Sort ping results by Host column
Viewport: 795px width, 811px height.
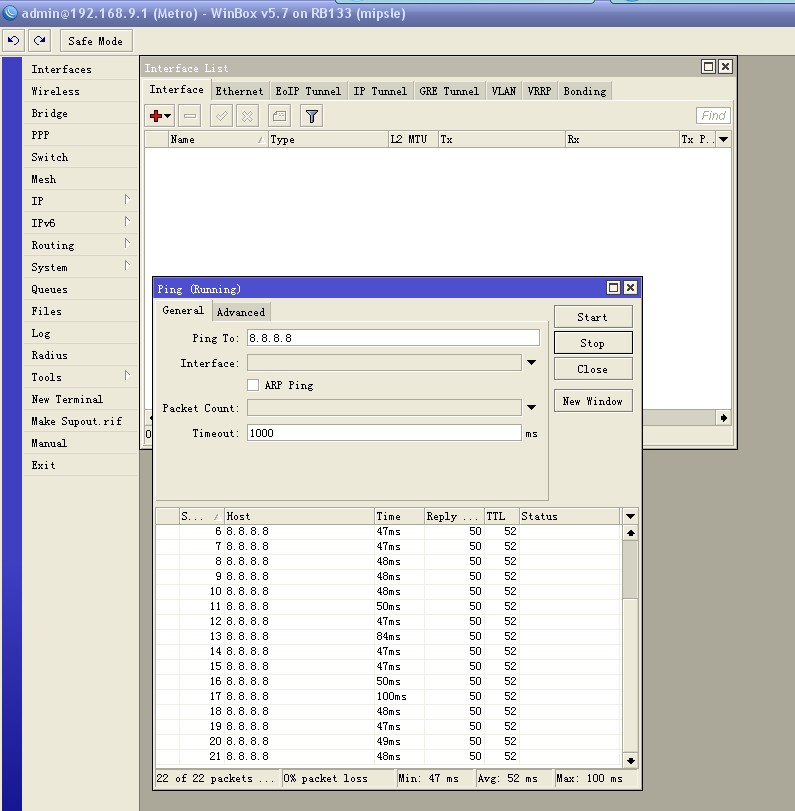(299, 516)
